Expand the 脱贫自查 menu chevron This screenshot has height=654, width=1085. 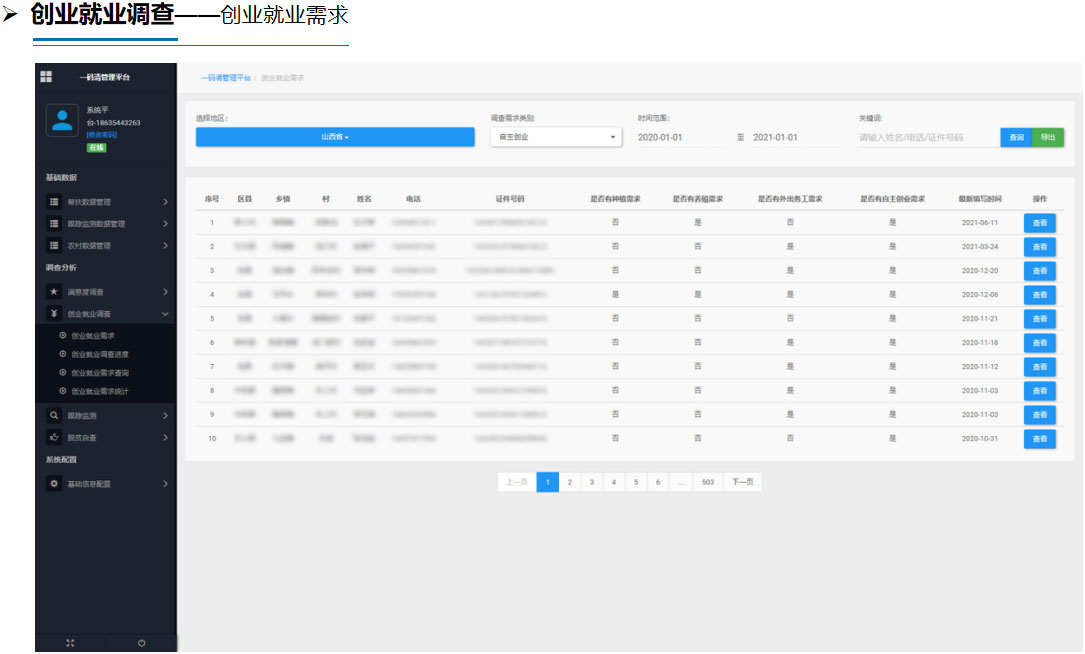coord(165,437)
